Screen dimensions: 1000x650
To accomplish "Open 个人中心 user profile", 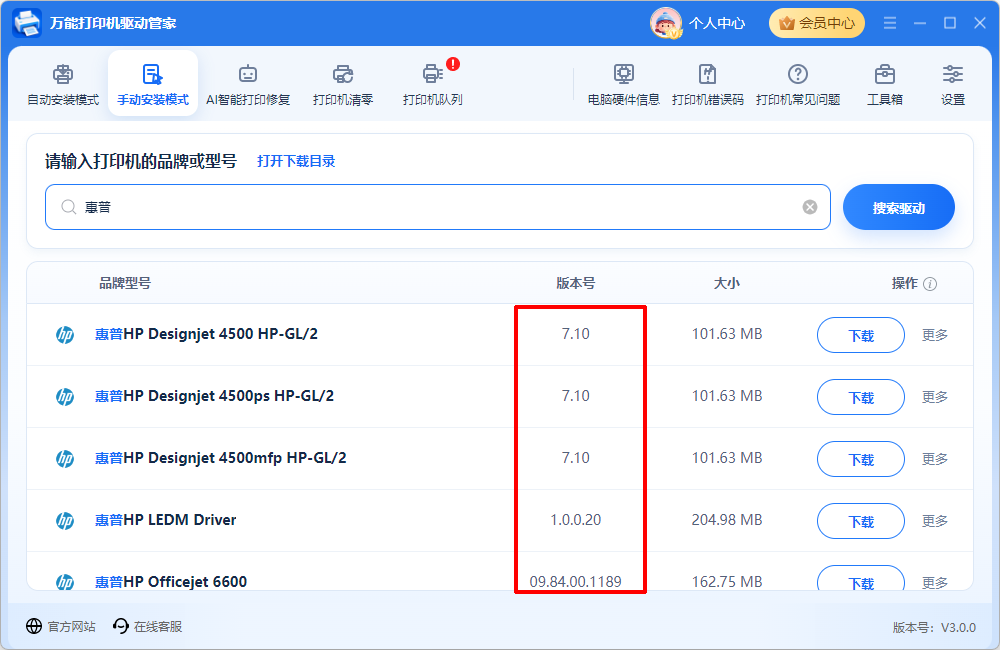I will pos(698,24).
